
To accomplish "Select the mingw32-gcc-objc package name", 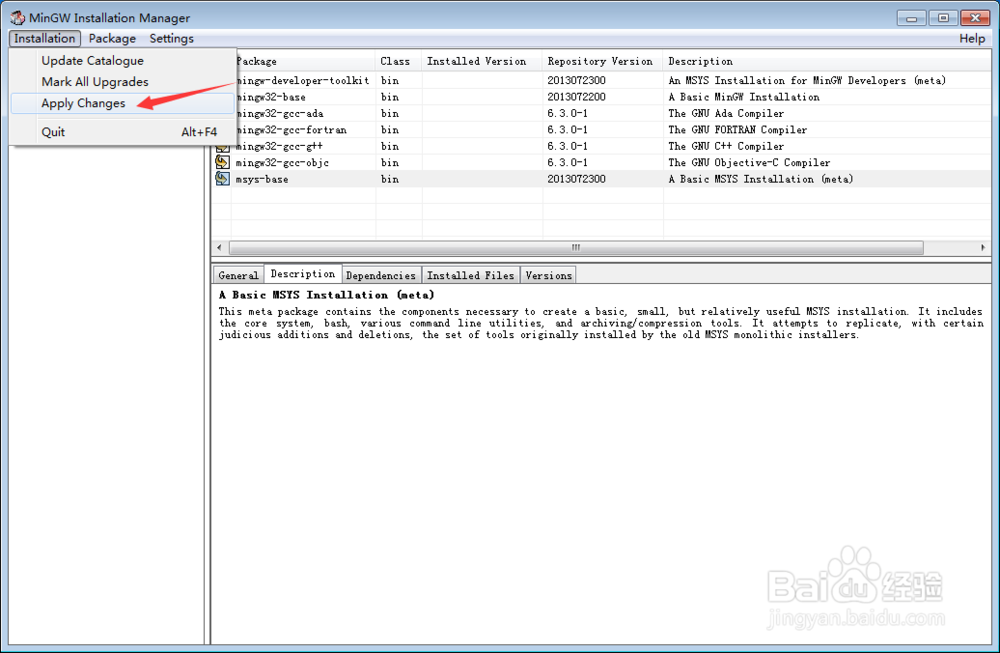I will (x=283, y=163).
